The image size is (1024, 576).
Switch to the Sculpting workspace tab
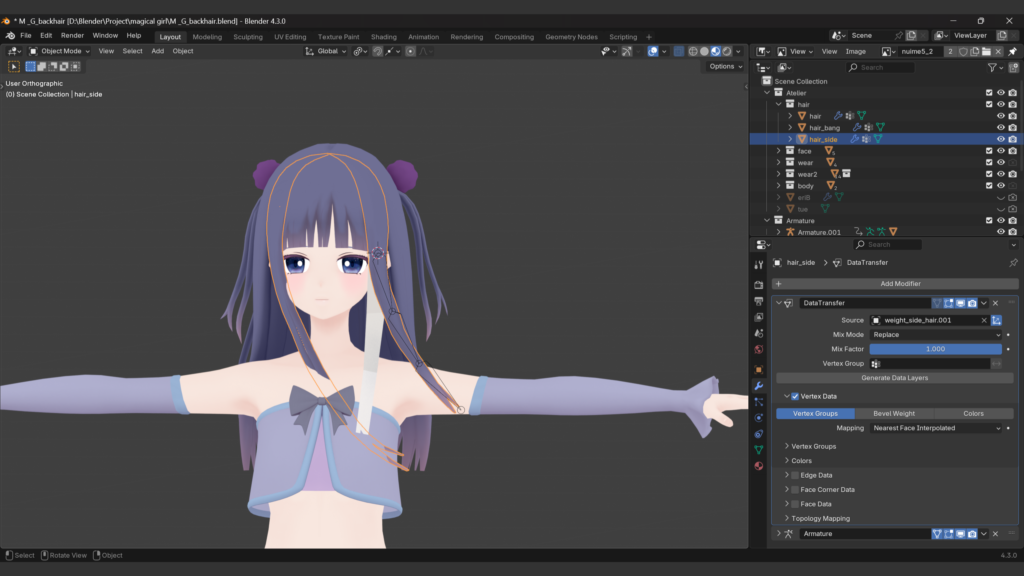tap(248, 37)
